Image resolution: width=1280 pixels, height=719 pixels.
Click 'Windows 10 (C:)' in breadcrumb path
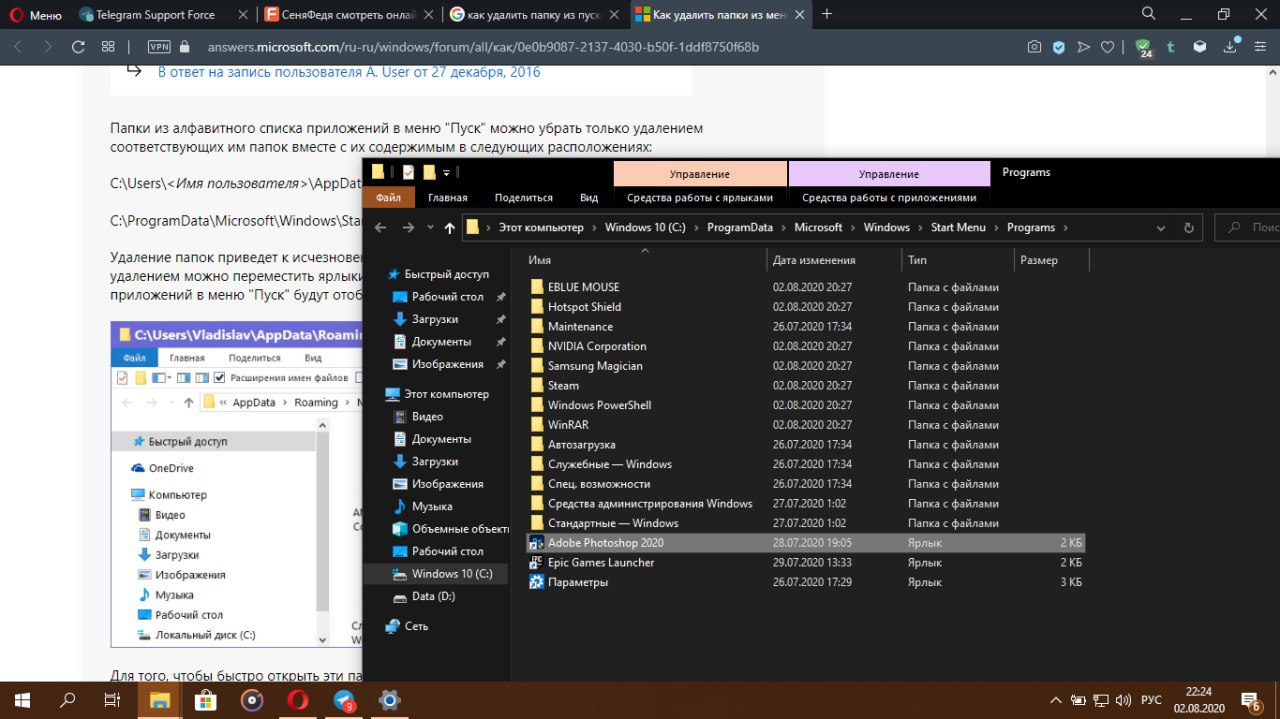(x=645, y=227)
